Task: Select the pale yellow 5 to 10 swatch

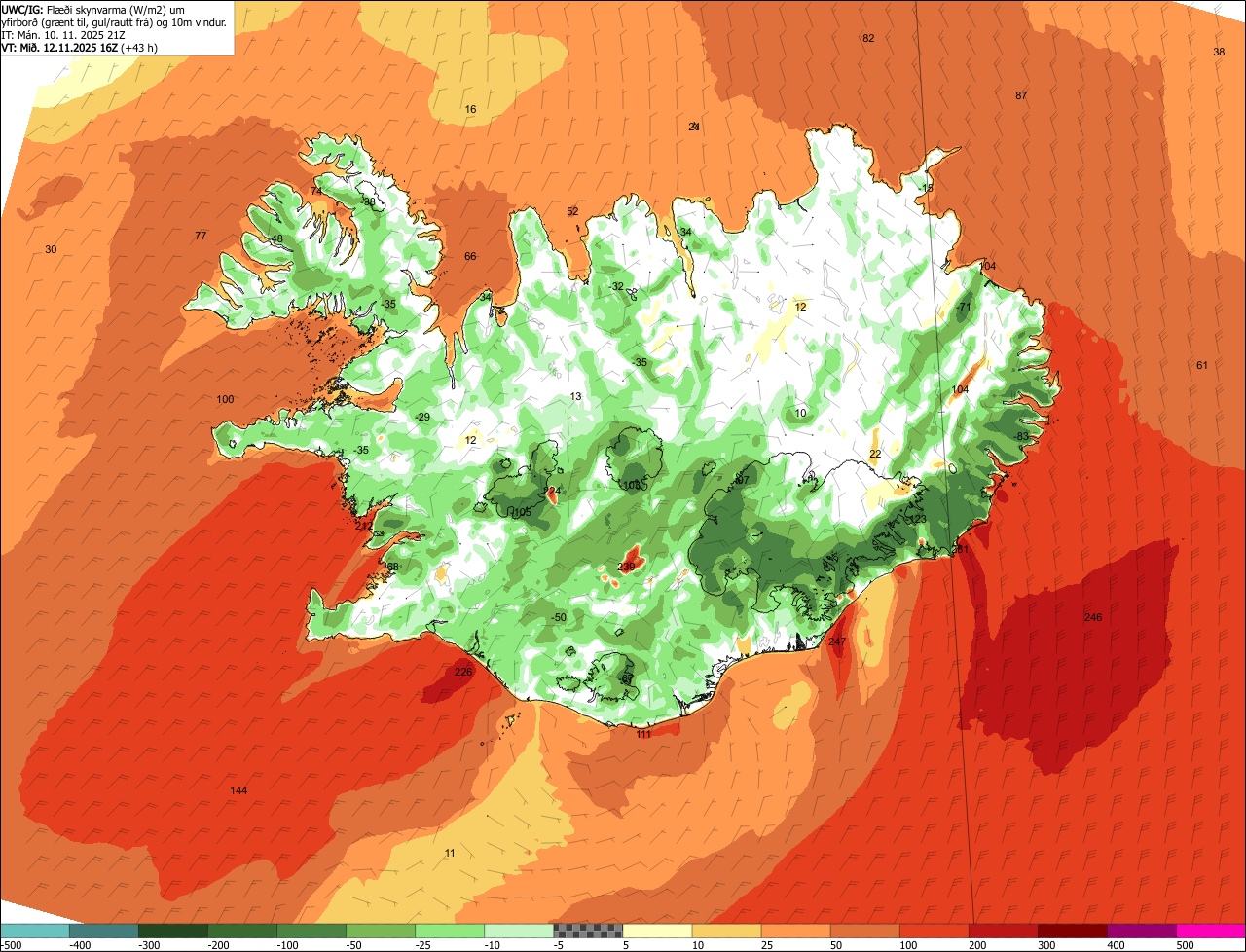Action: coord(657,931)
